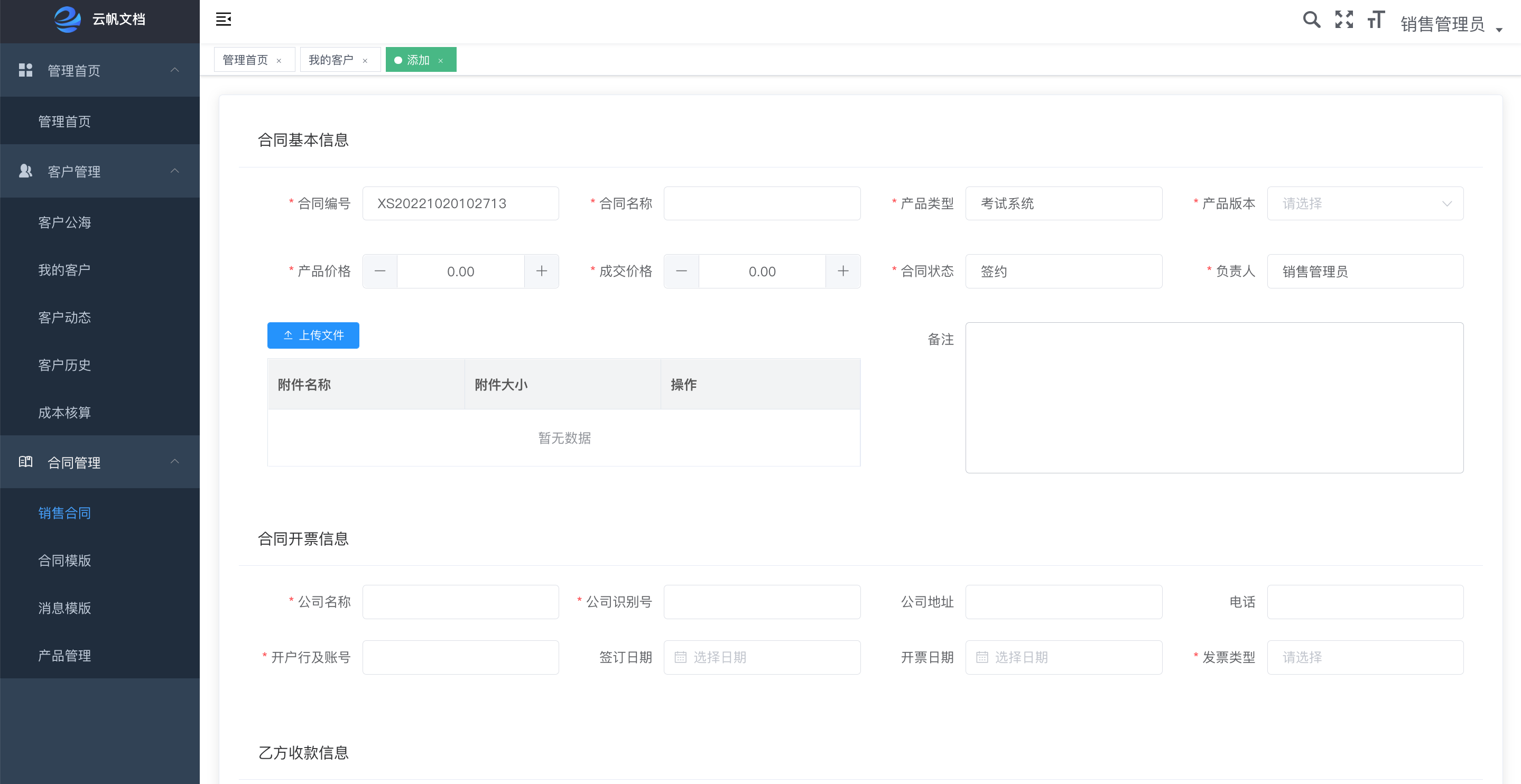
Task: Open 销售合同 in sidebar
Action: point(100,513)
